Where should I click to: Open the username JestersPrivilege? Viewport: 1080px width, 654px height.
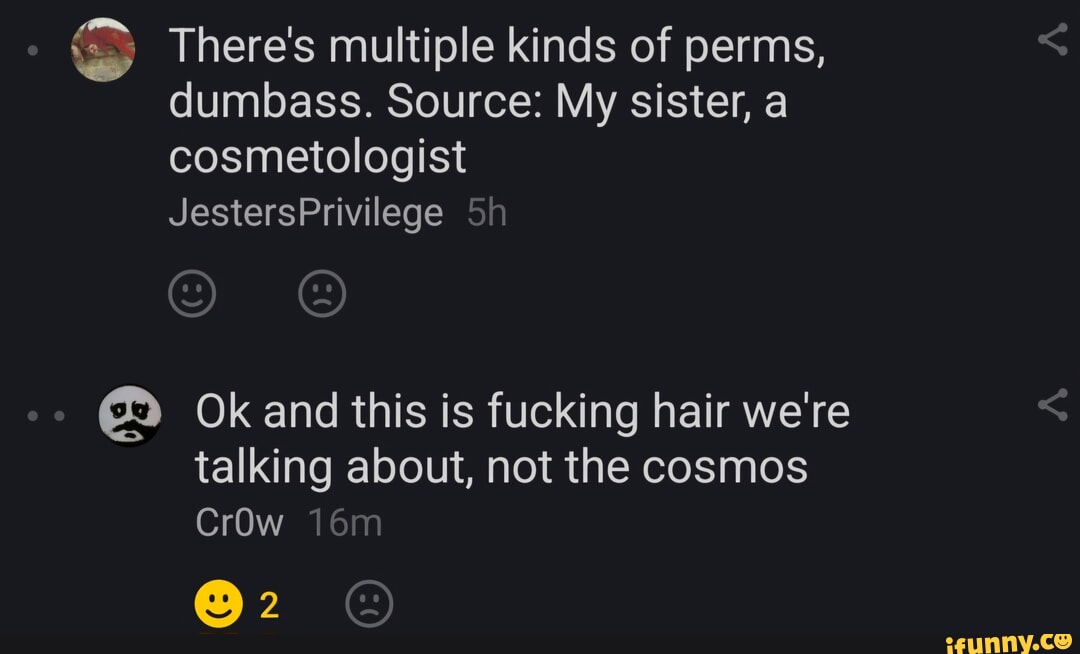pos(305,212)
